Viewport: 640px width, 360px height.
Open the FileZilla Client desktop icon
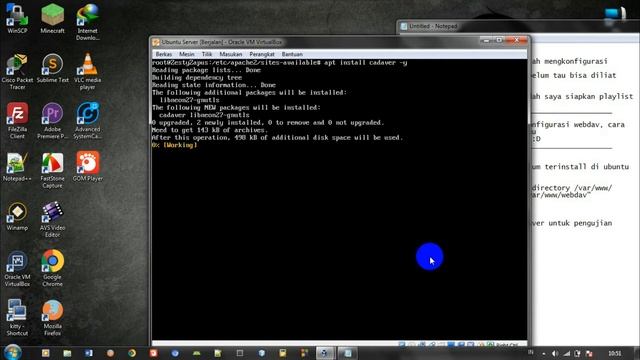(x=17, y=121)
